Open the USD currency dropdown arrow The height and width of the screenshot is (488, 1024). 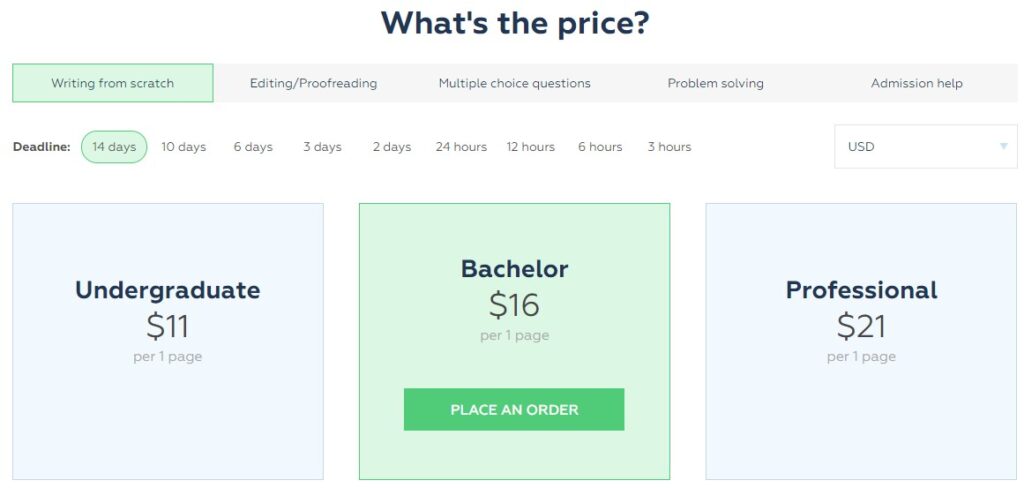coord(1004,146)
